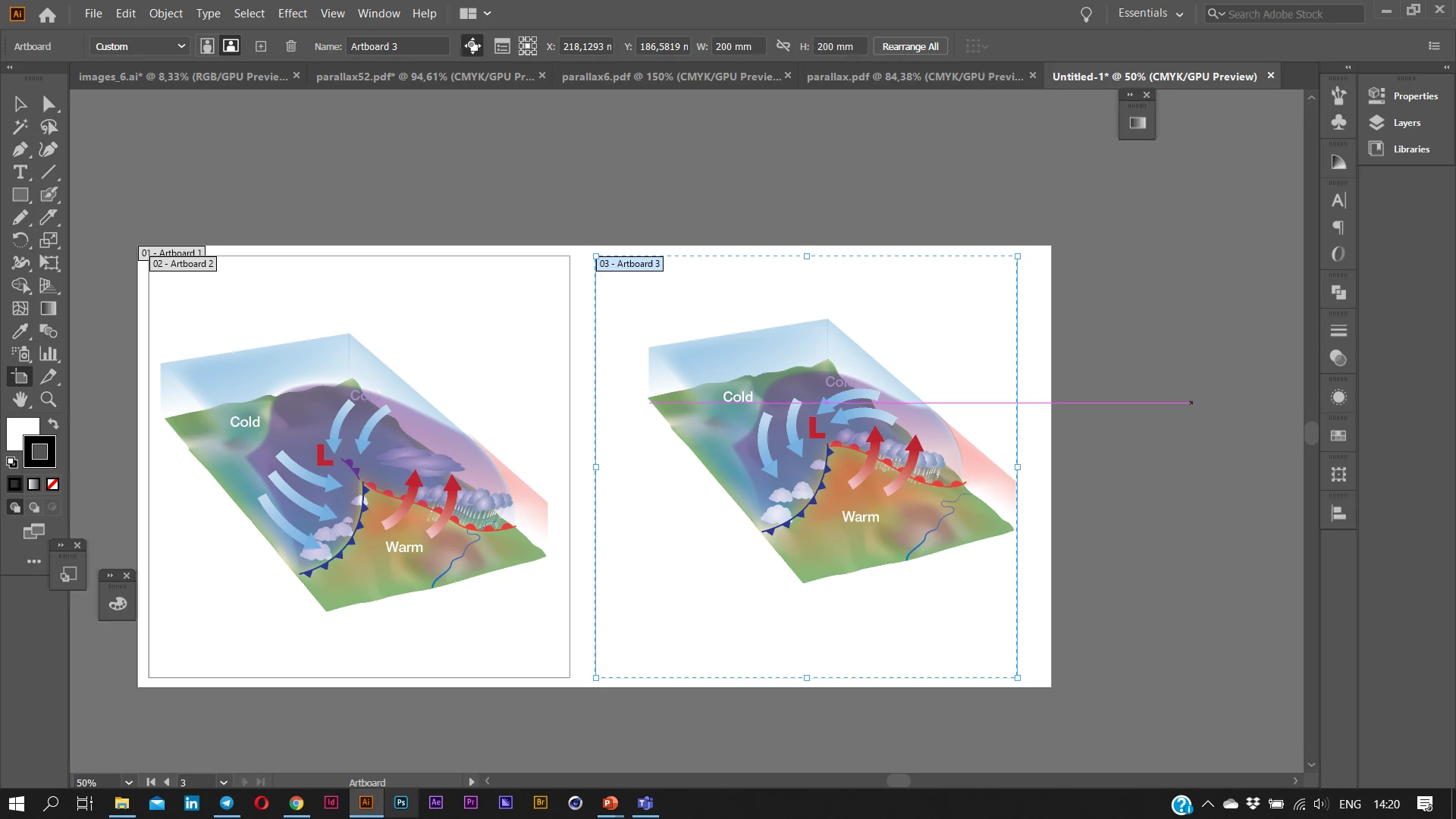1456x819 pixels.
Task: Open Artboard Options icon in control bar
Action: coord(502,46)
